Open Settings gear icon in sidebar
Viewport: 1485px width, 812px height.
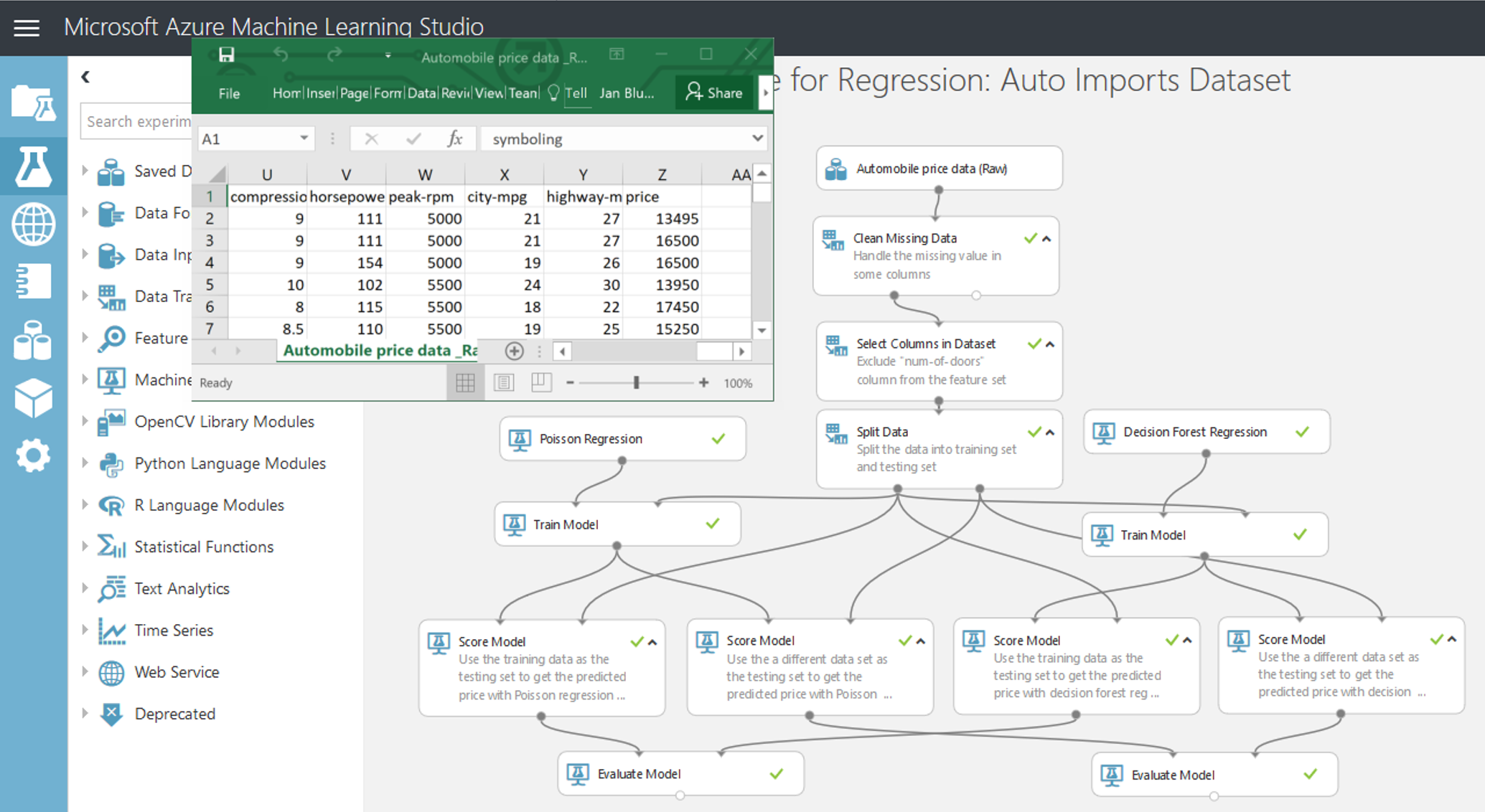pos(33,455)
